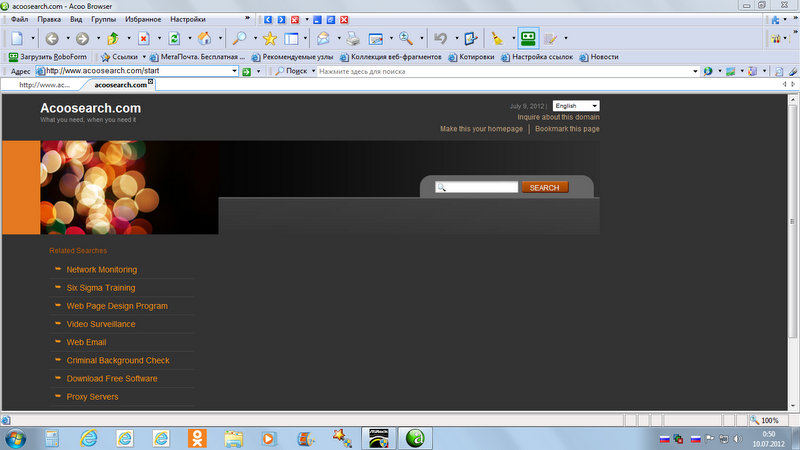Click the notepad pencil toolbar icon

coord(550,38)
